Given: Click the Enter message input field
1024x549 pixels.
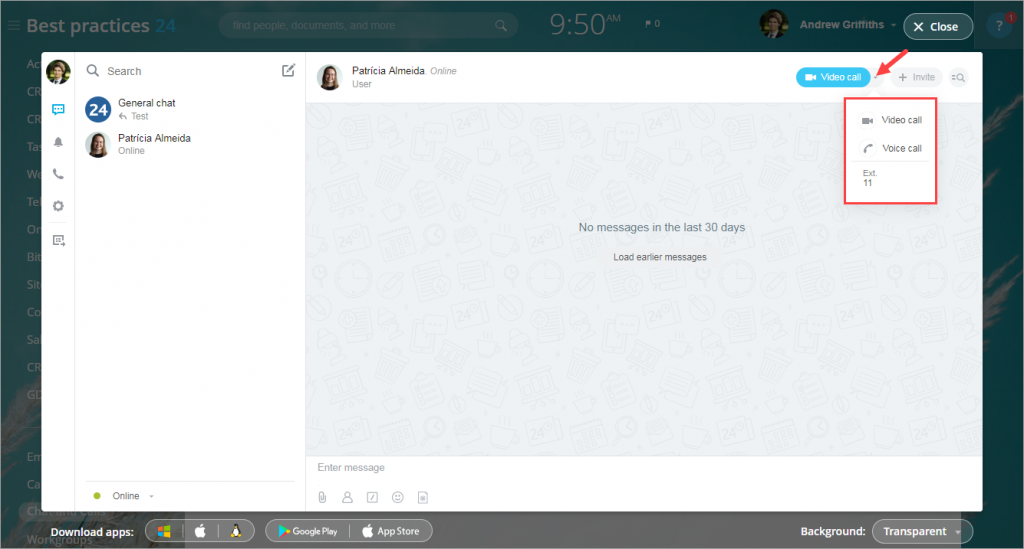Looking at the screenshot, I should coord(643,467).
